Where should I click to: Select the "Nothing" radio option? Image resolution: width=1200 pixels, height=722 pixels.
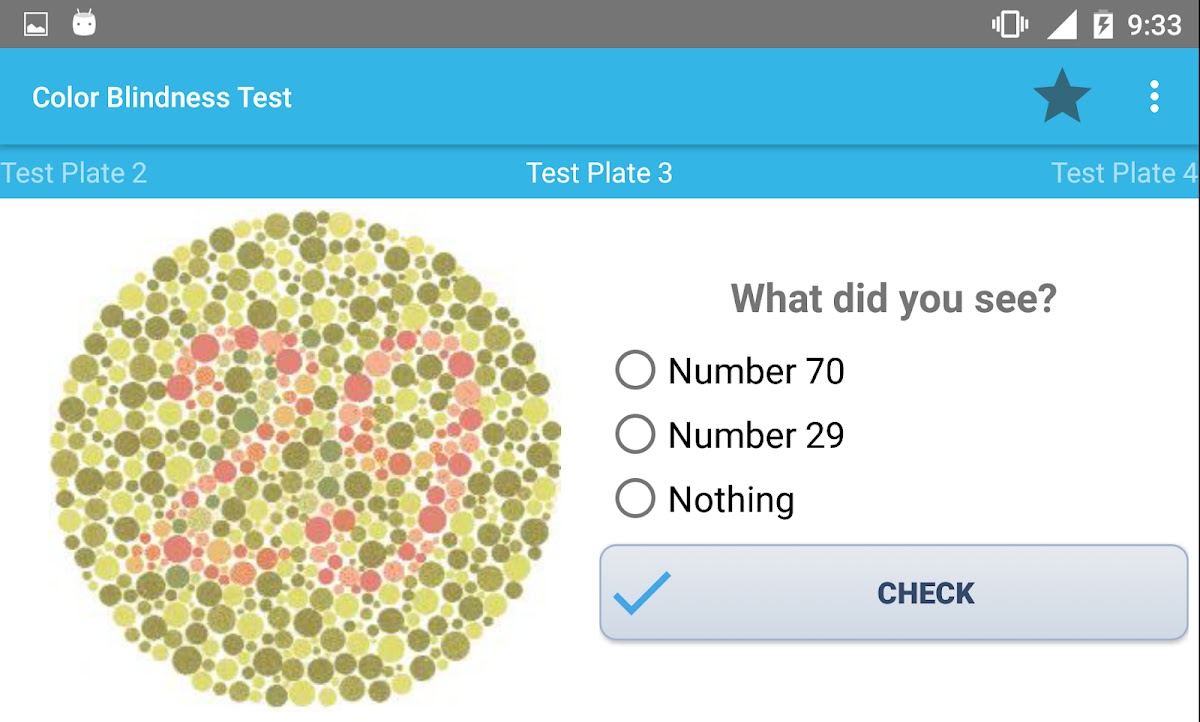click(635, 498)
